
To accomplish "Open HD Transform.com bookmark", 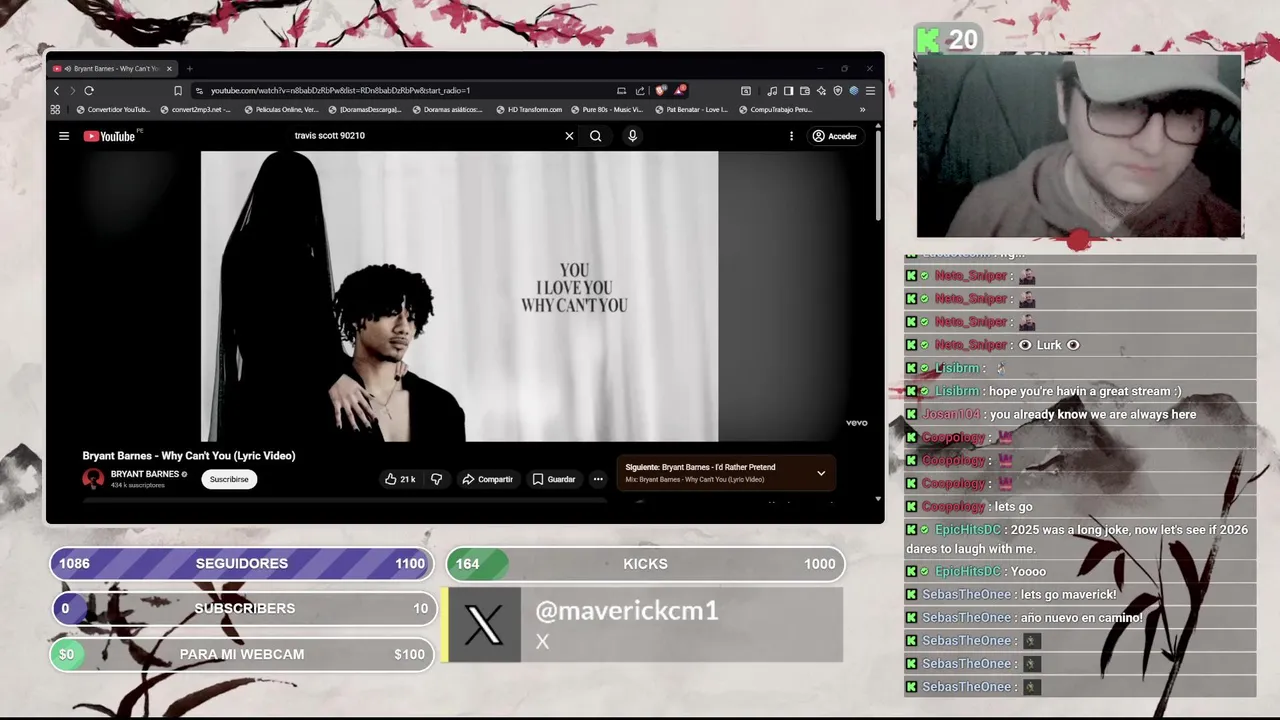I will pos(529,110).
